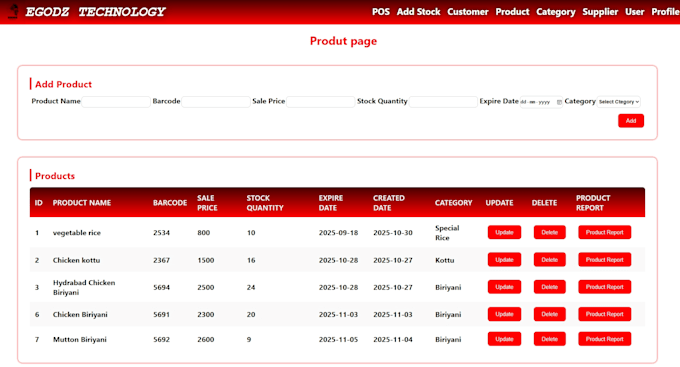The height and width of the screenshot is (367, 680).
Task: Select the 'vegetable rice' name cell
Action: point(76,233)
